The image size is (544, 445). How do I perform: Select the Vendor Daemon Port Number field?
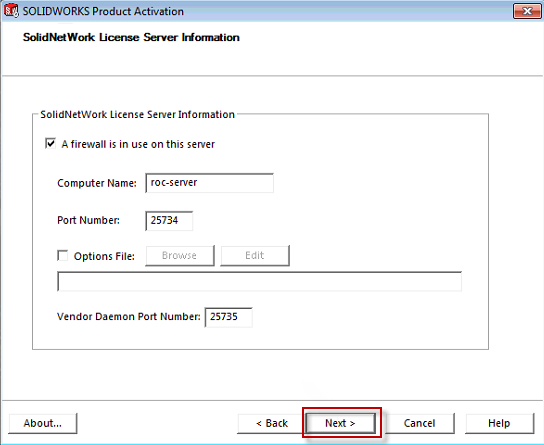(229, 317)
